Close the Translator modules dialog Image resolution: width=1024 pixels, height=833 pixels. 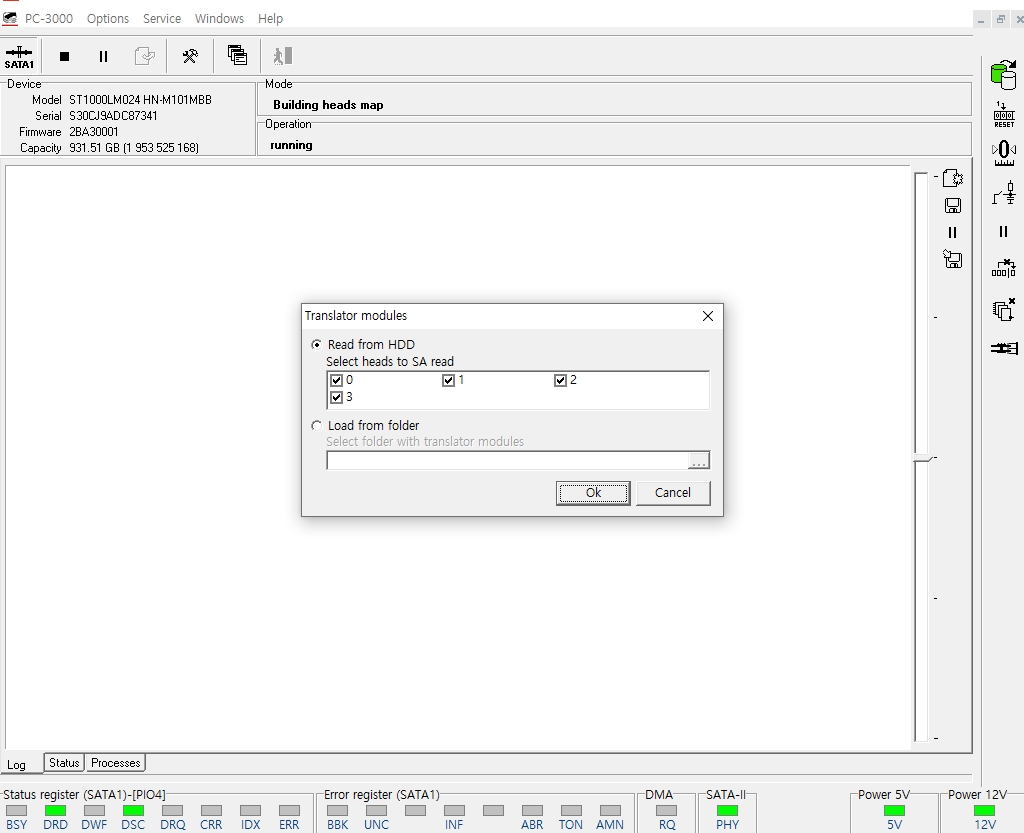[707, 316]
